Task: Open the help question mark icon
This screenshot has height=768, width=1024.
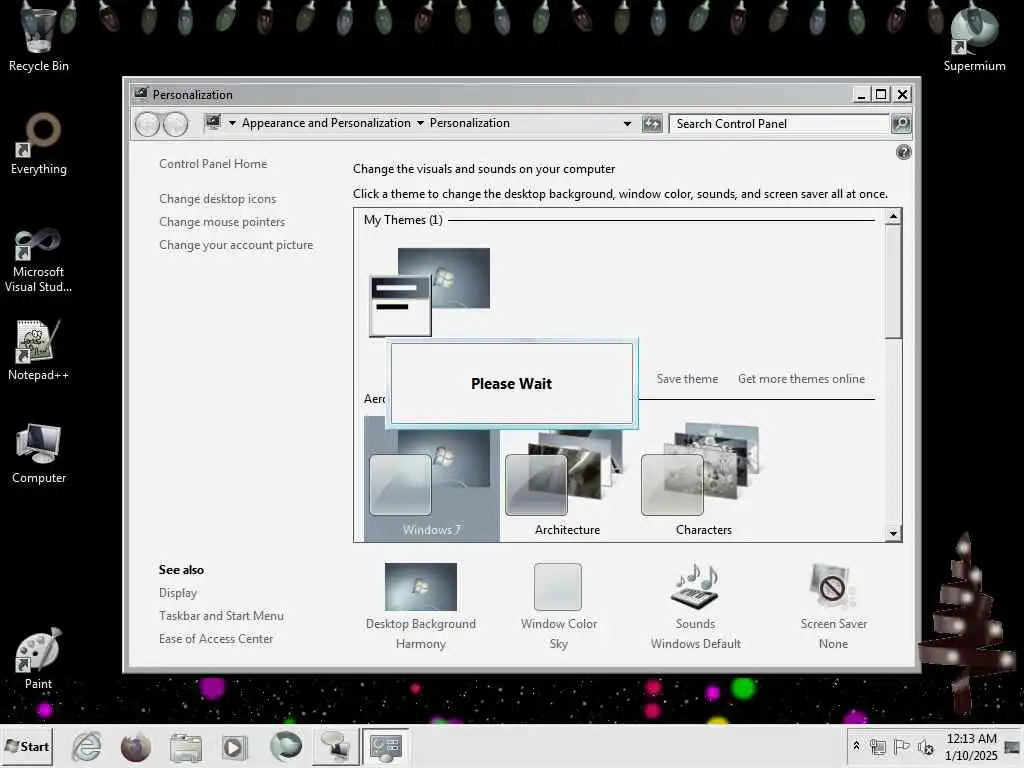Action: pos(903,152)
